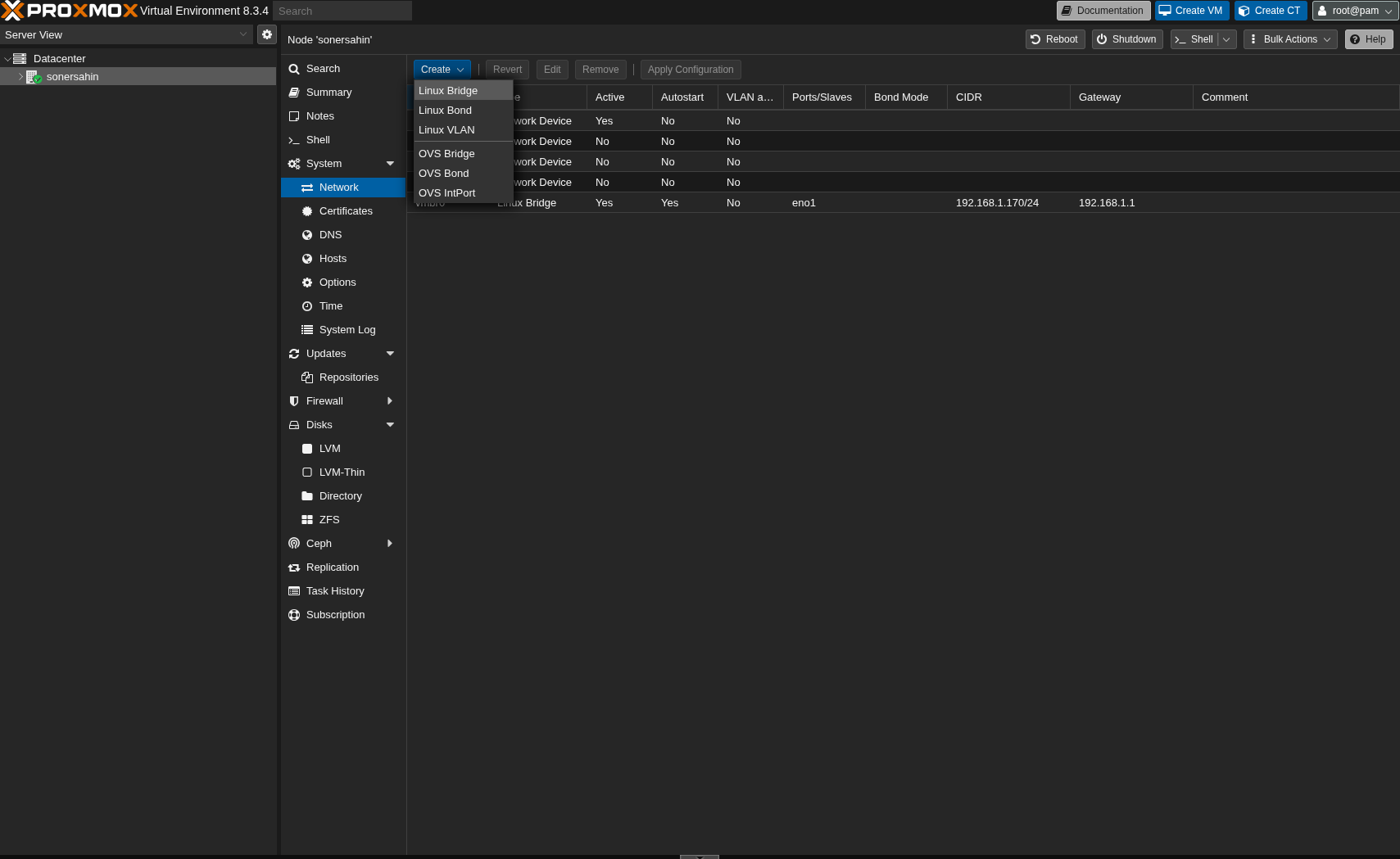Image resolution: width=1400 pixels, height=859 pixels.
Task: Open the node Shell from the sidebar
Action: click(x=316, y=139)
